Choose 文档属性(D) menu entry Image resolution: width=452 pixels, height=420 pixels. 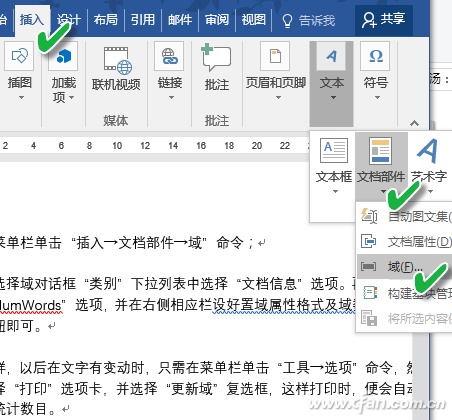point(404,241)
